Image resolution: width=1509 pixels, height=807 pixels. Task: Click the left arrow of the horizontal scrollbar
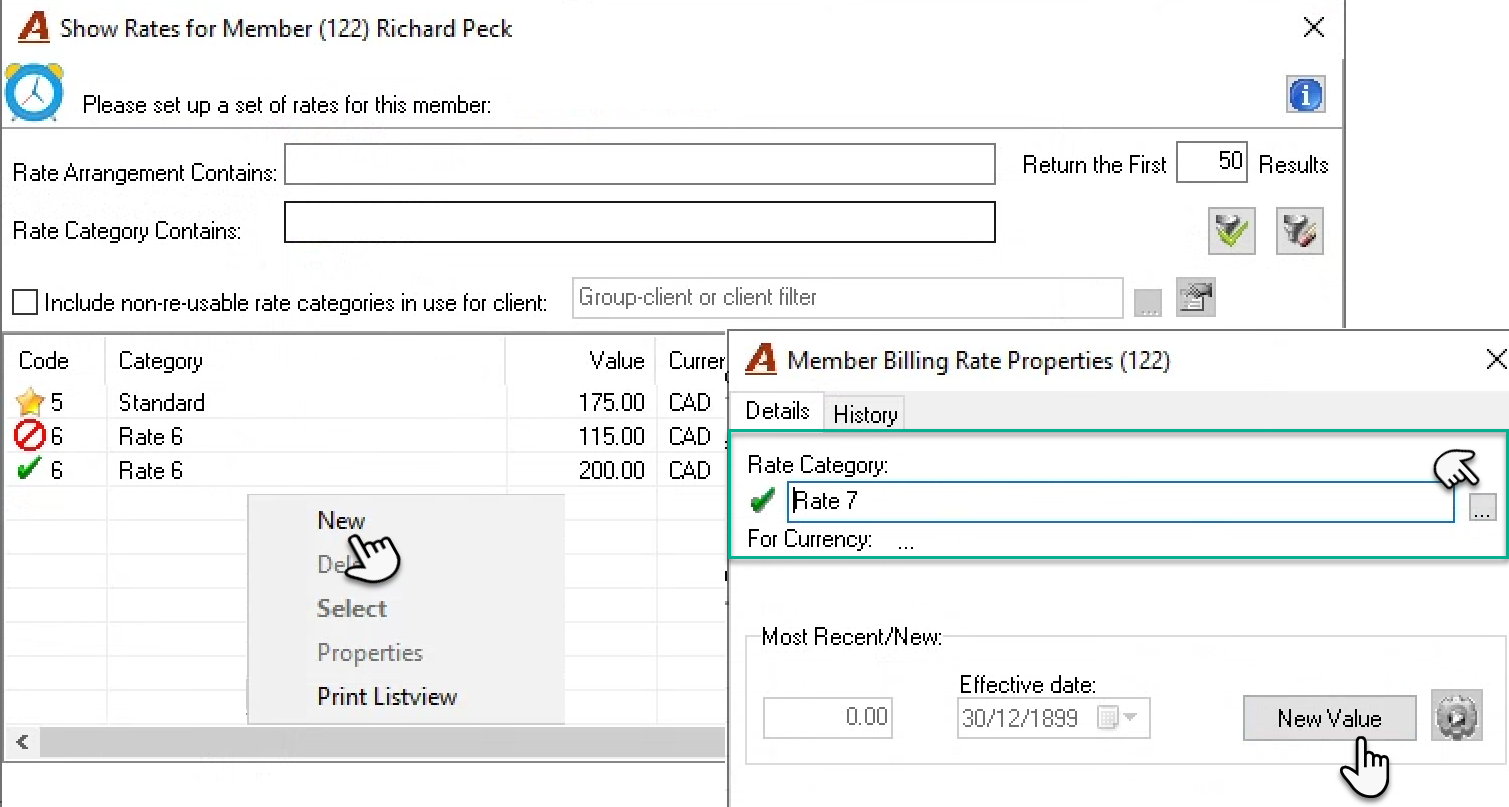(21, 742)
